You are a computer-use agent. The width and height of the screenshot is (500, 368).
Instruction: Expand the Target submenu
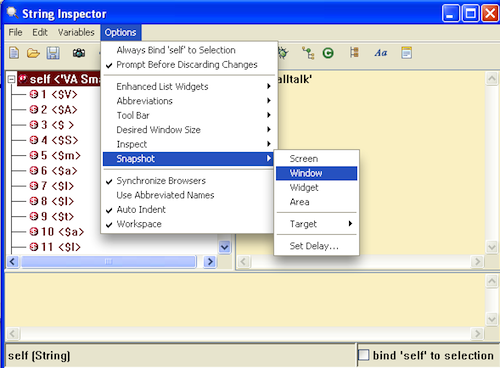(316, 224)
